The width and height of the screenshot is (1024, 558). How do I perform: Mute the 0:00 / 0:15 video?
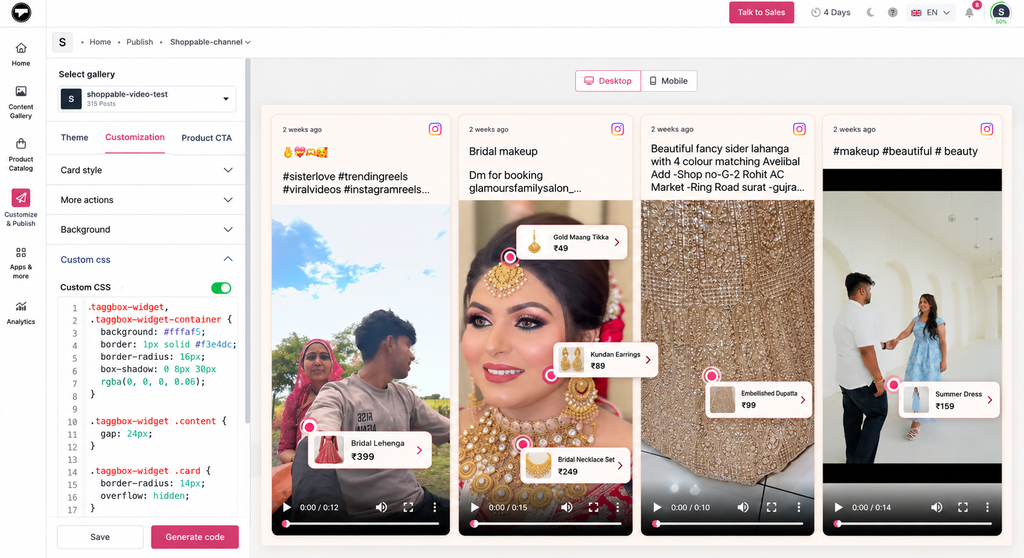click(567, 507)
